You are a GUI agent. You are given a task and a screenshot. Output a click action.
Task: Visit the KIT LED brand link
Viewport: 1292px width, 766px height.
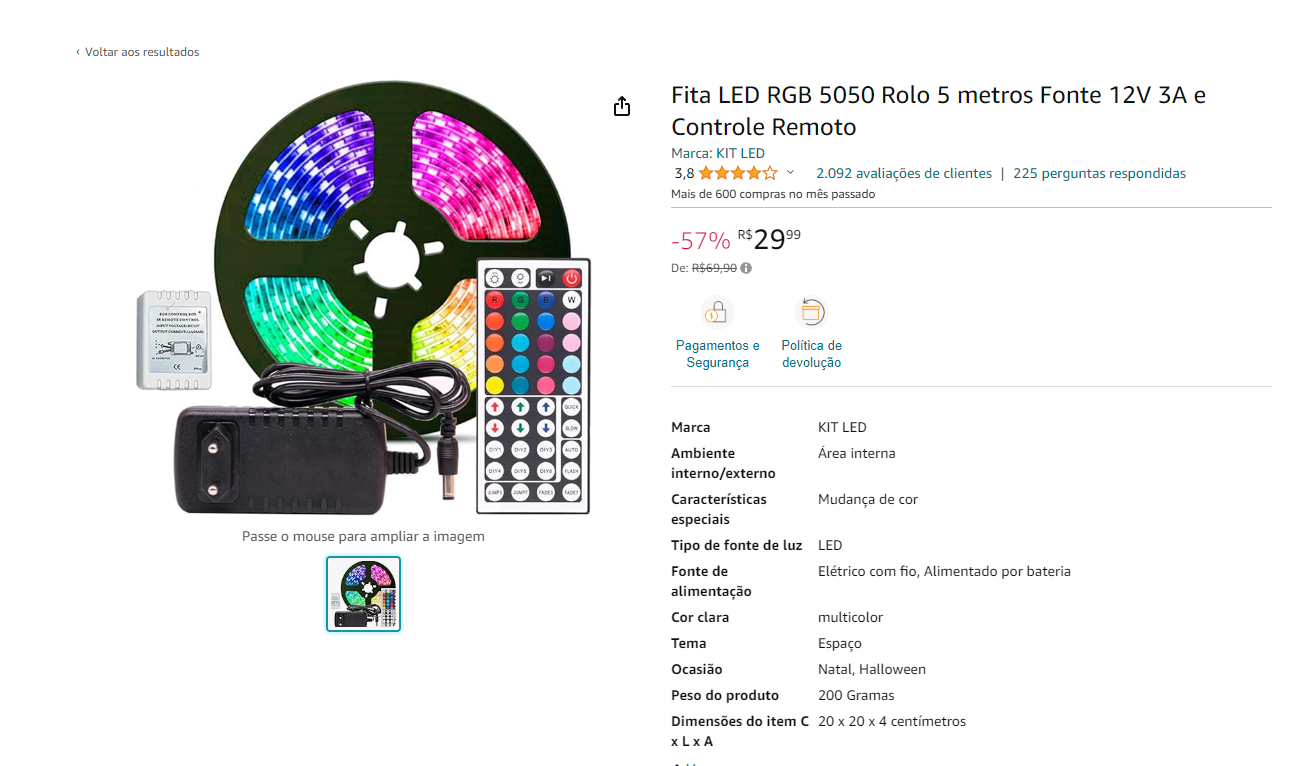point(740,153)
